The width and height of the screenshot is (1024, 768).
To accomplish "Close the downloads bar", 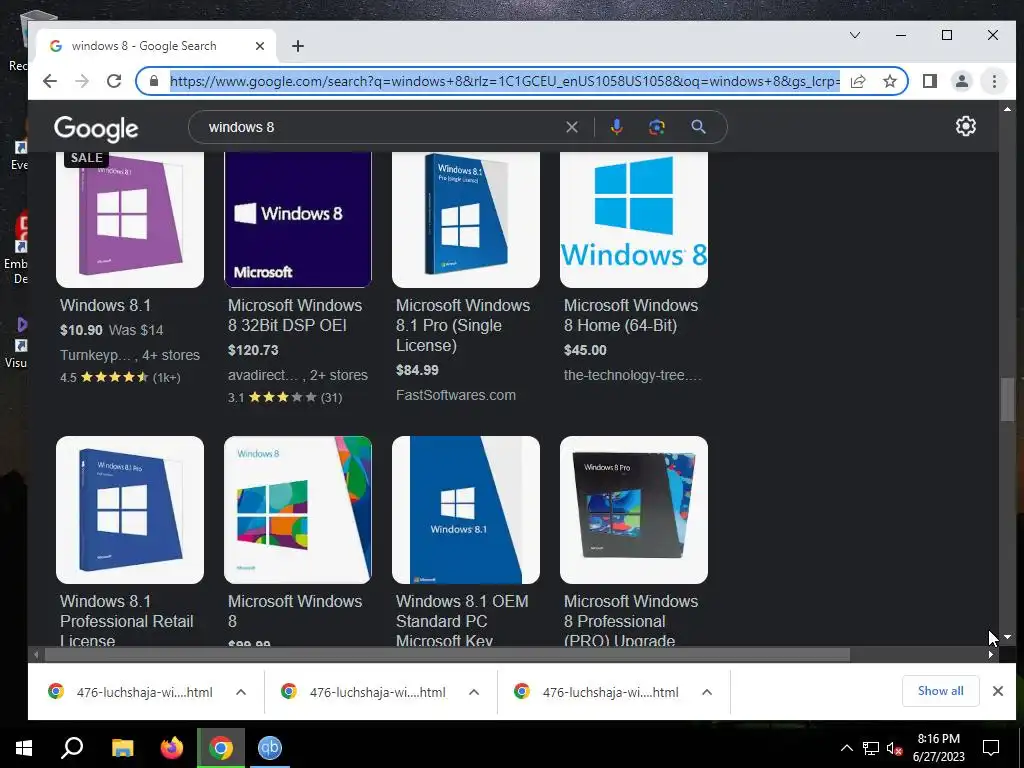I will 997,691.
